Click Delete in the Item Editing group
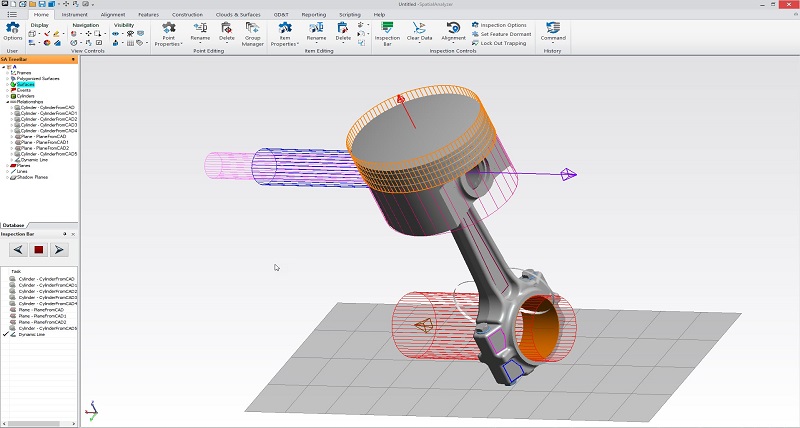800x428 pixels. click(x=343, y=31)
